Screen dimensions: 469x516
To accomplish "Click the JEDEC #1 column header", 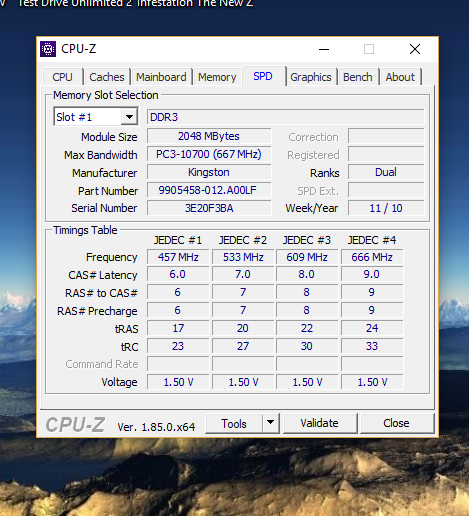I will [178, 240].
